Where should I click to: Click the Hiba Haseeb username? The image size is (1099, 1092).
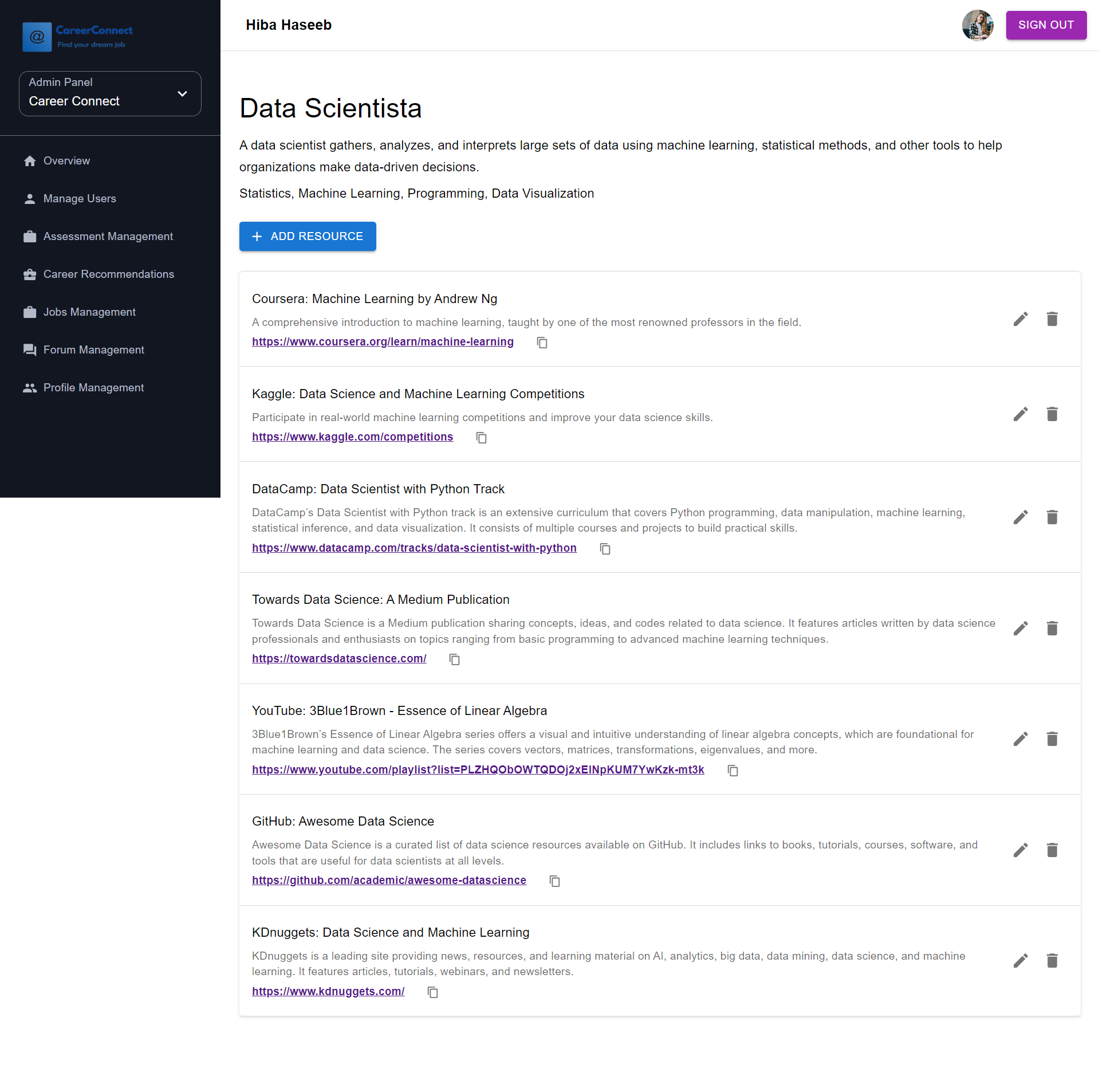click(x=289, y=25)
